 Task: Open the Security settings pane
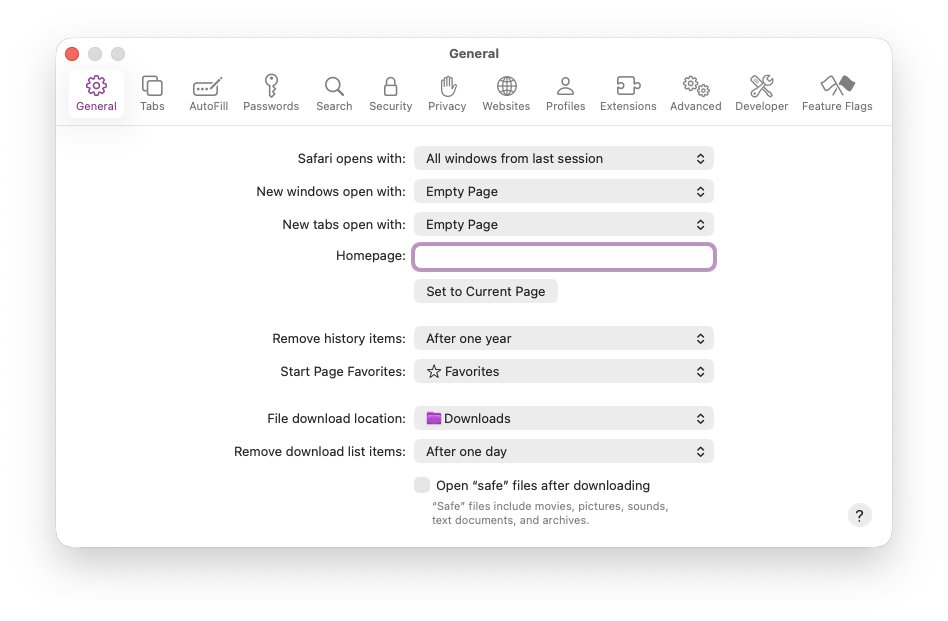tap(390, 93)
